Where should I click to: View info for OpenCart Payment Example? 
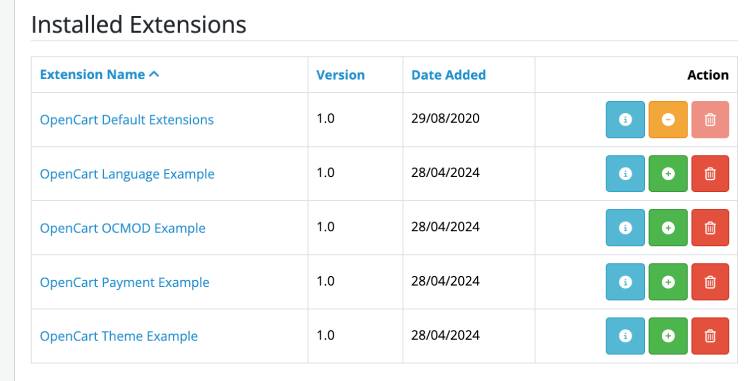625,282
